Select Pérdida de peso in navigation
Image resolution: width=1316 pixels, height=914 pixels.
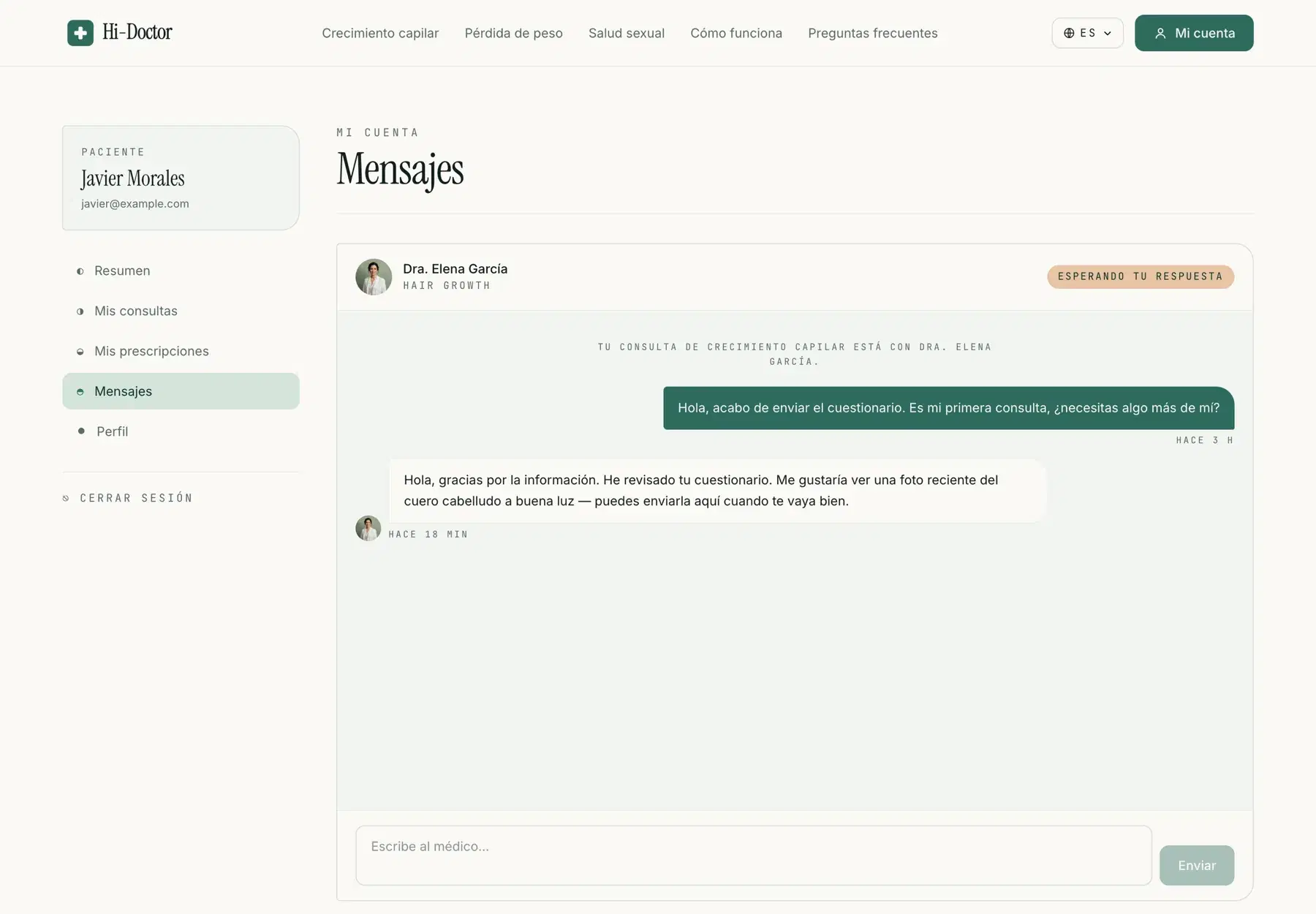513,33
